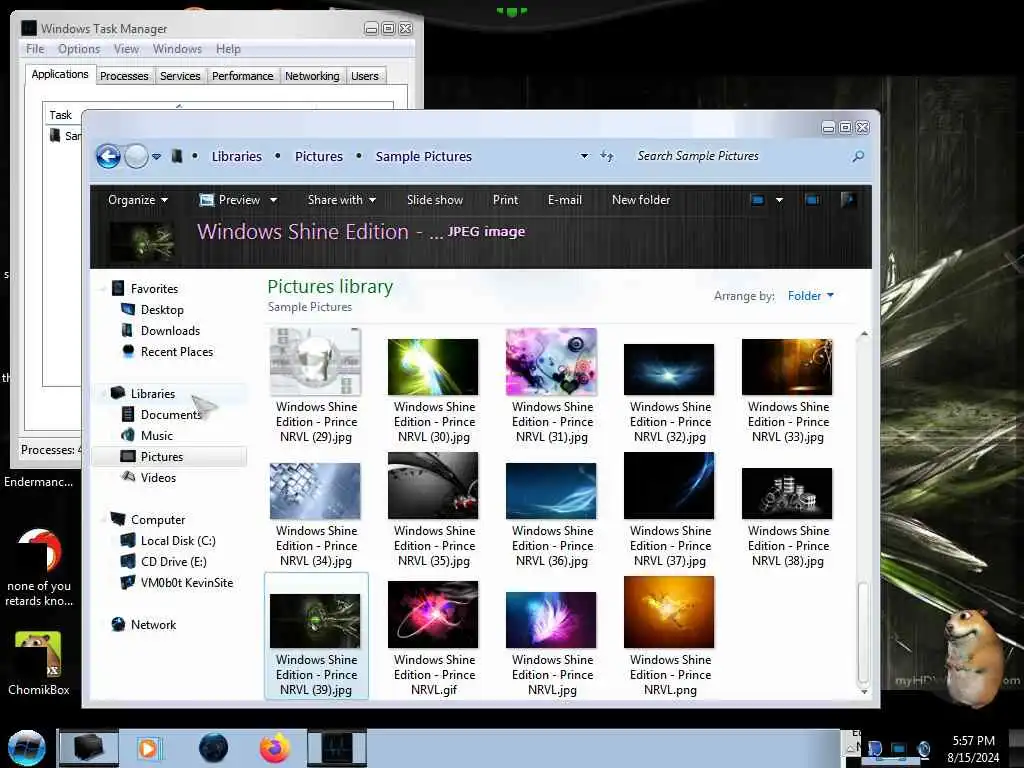Toggle the preview pane icon

[813, 200]
